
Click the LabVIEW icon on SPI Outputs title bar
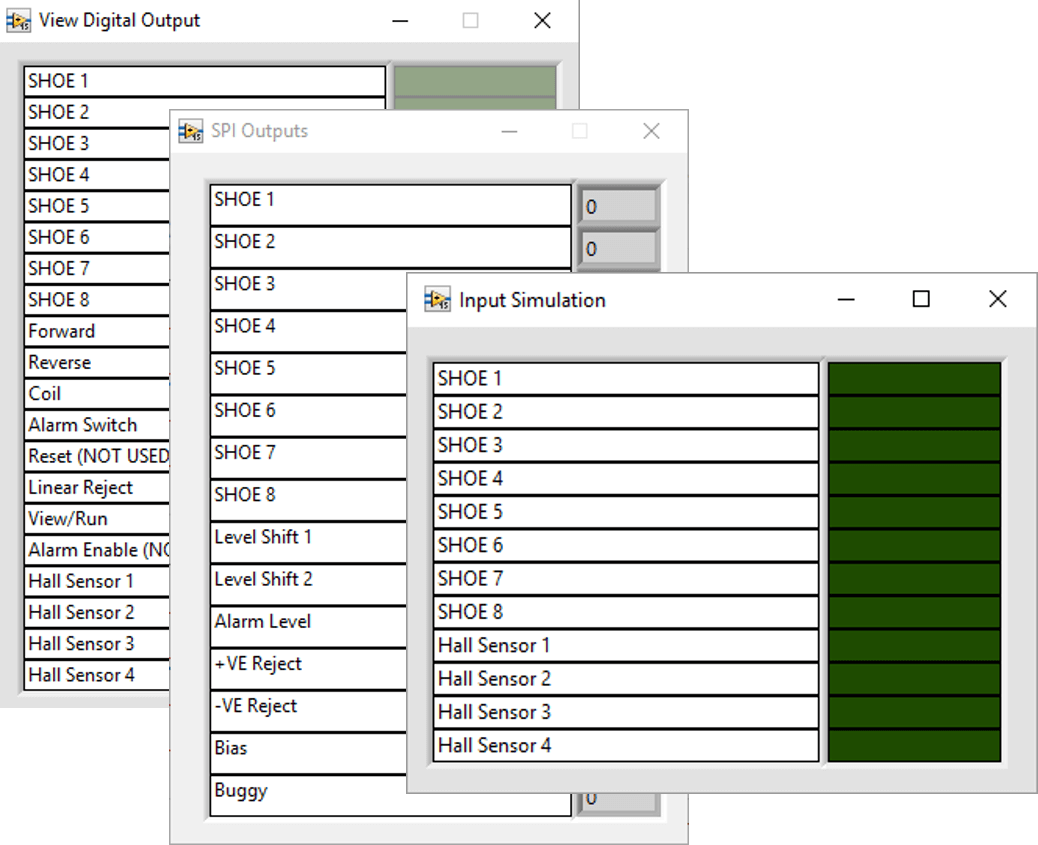190,131
